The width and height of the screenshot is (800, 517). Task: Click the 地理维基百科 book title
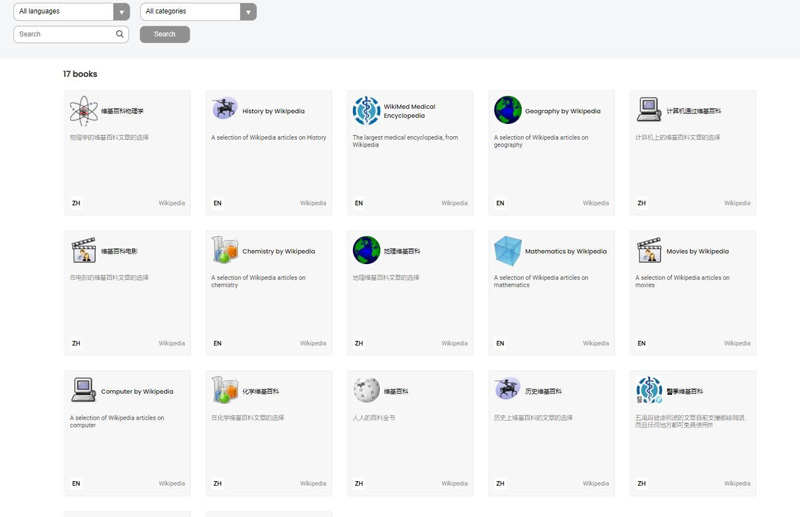402,252
